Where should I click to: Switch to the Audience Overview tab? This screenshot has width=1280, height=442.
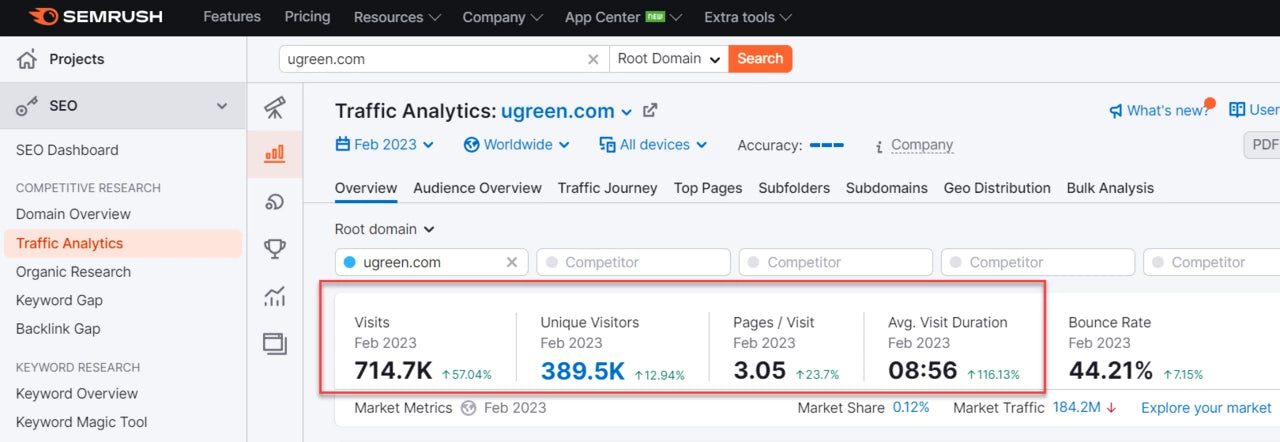tap(477, 188)
